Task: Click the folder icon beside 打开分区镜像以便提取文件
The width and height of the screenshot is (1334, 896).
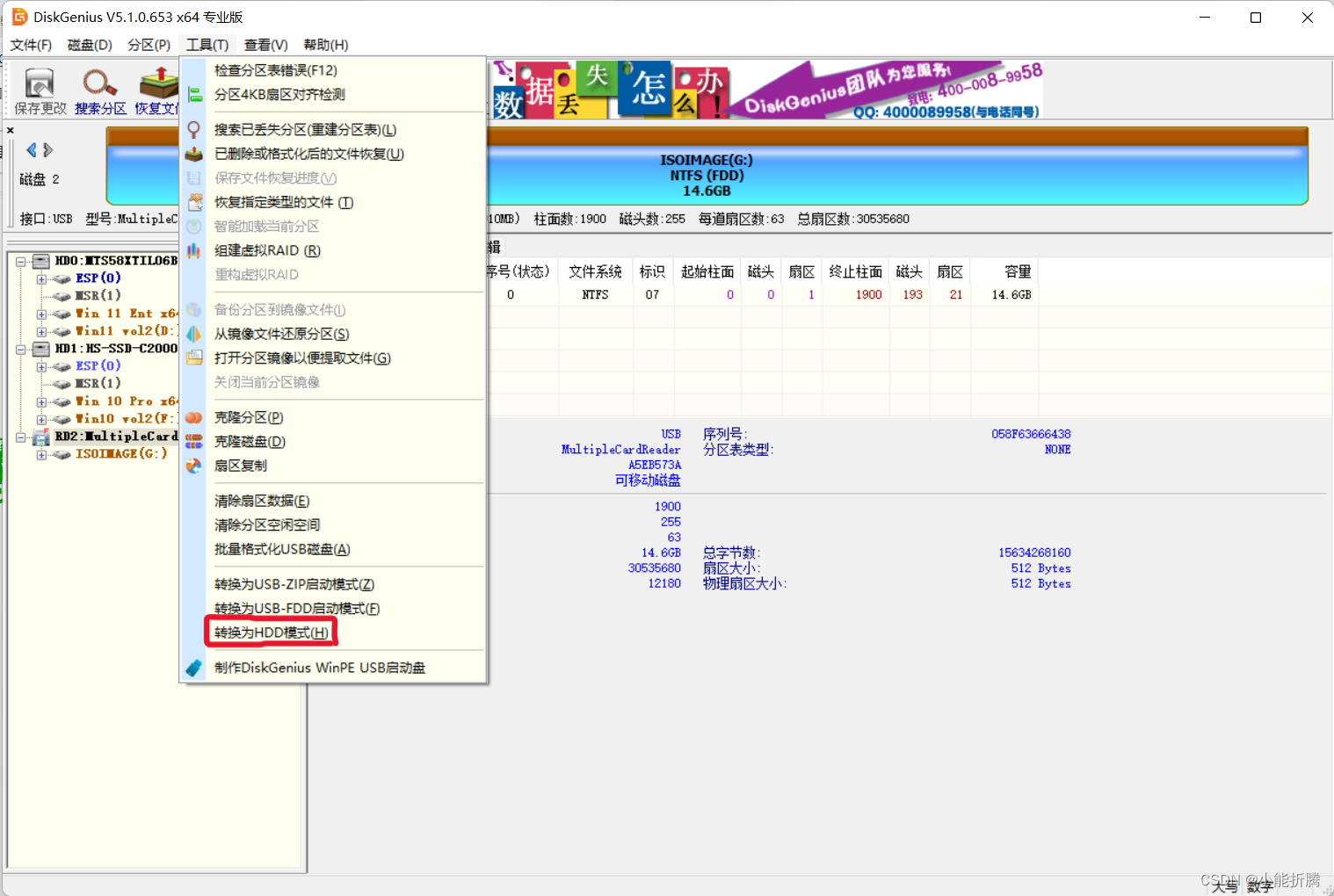Action: coord(194,358)
